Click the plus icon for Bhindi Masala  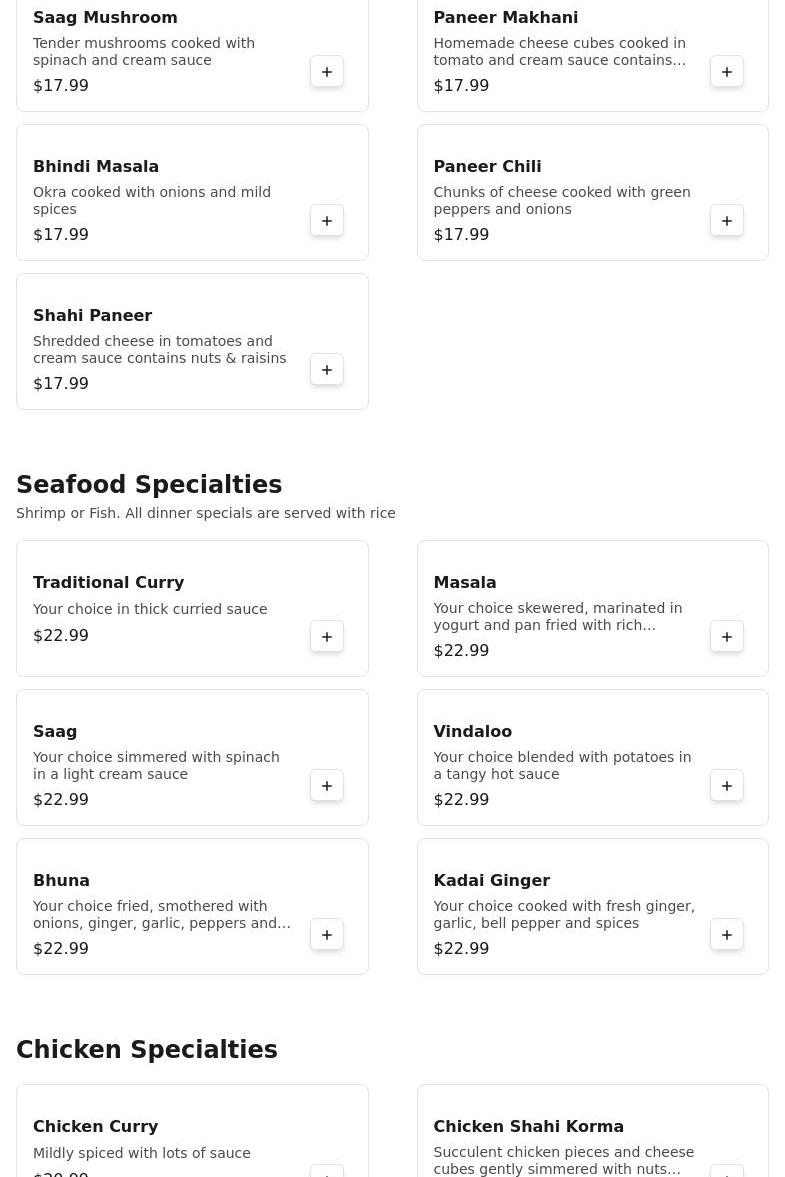coord(327,221)
